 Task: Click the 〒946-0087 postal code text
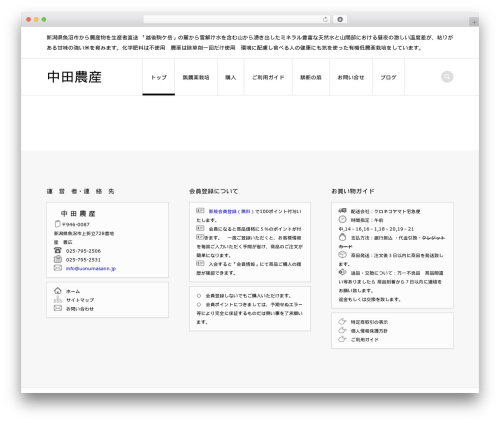pyautogui.click(x=76, y=224)
